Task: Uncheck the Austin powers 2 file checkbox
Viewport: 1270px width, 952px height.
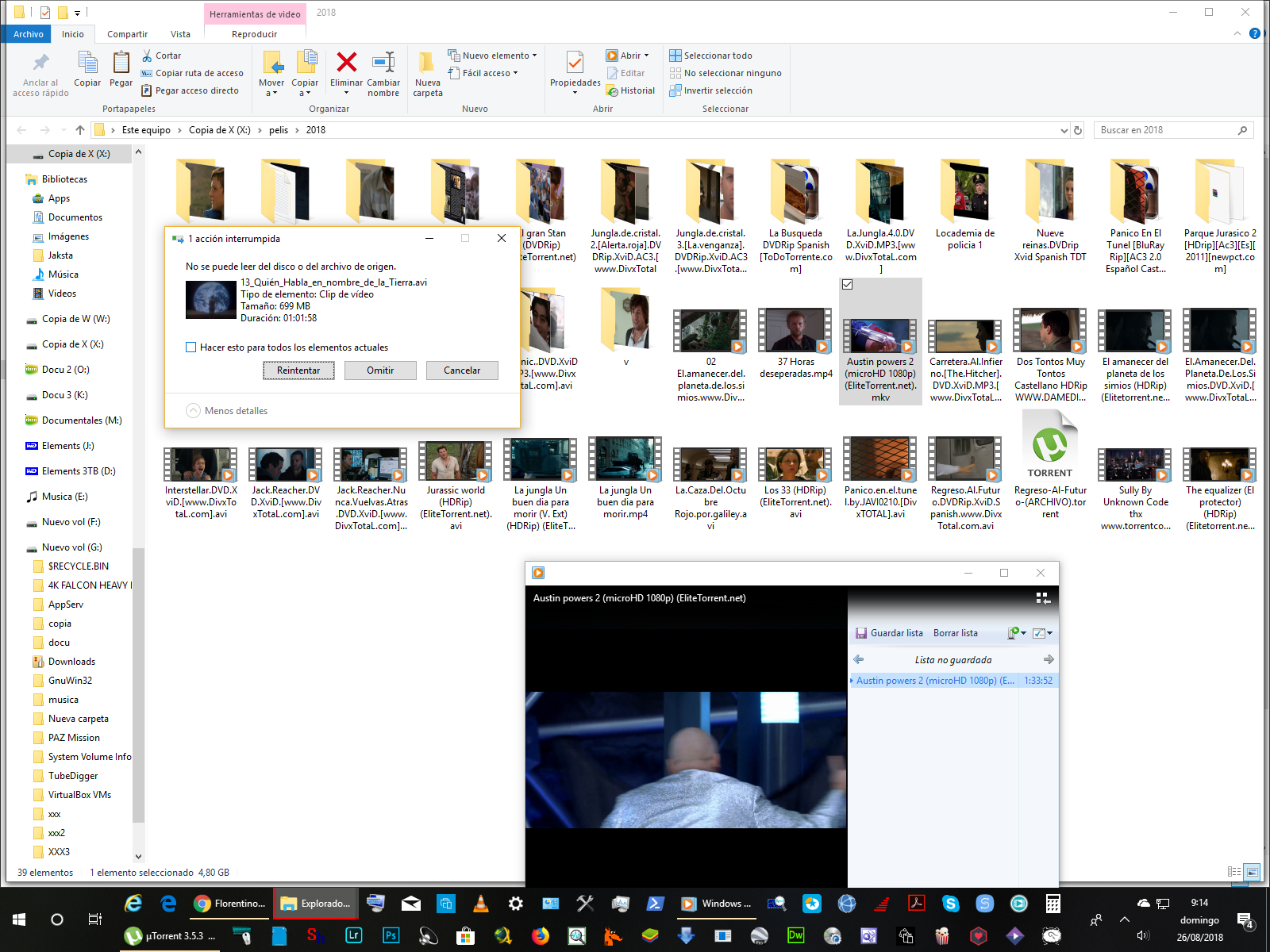Action: 848,285
